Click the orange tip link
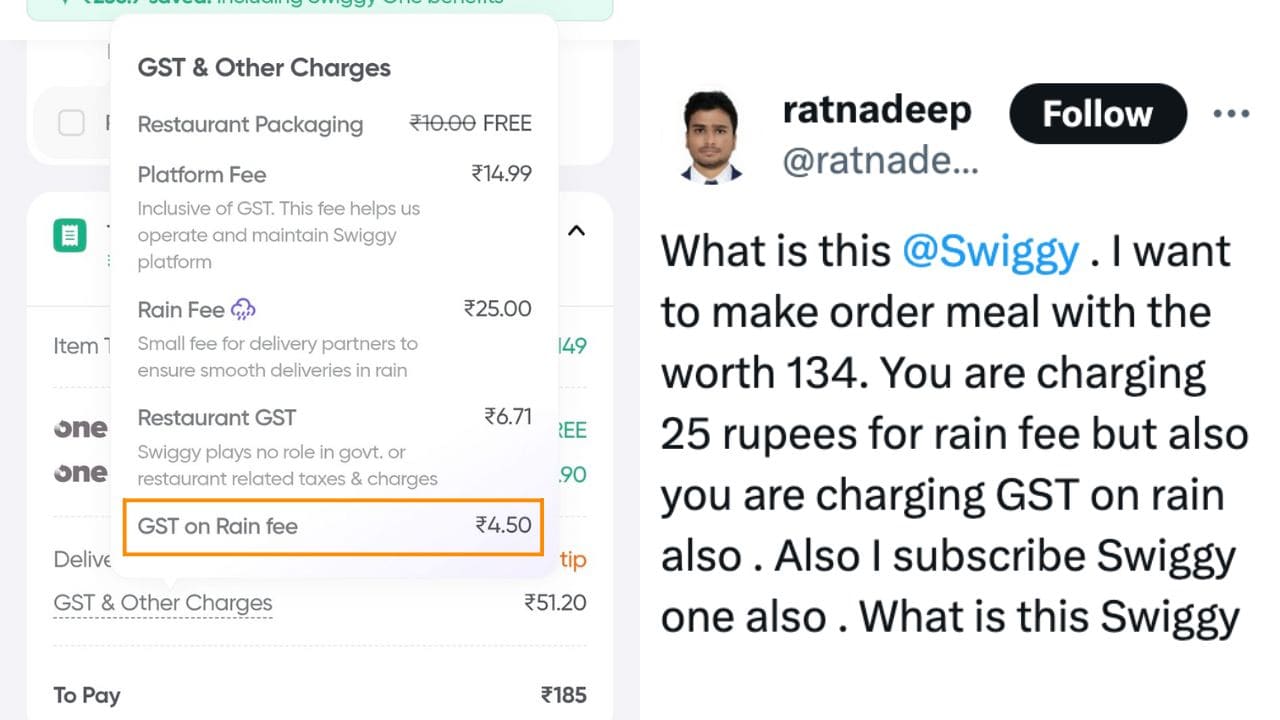Viewport: 1280px width, 720px height. (573, 560)
